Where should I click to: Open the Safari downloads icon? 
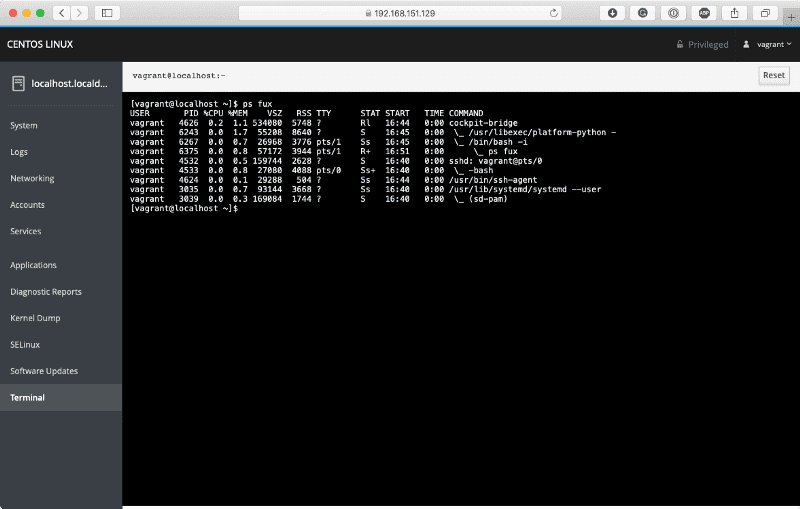click(x=612, y=13)
